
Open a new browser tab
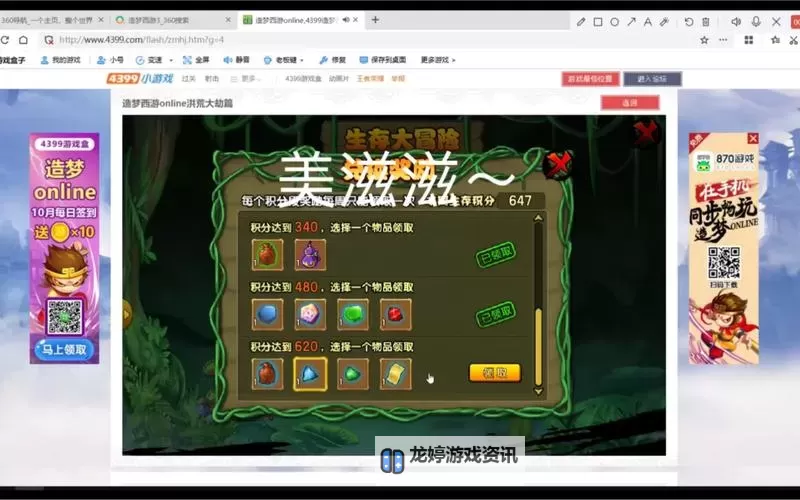(x=375, y=19)
